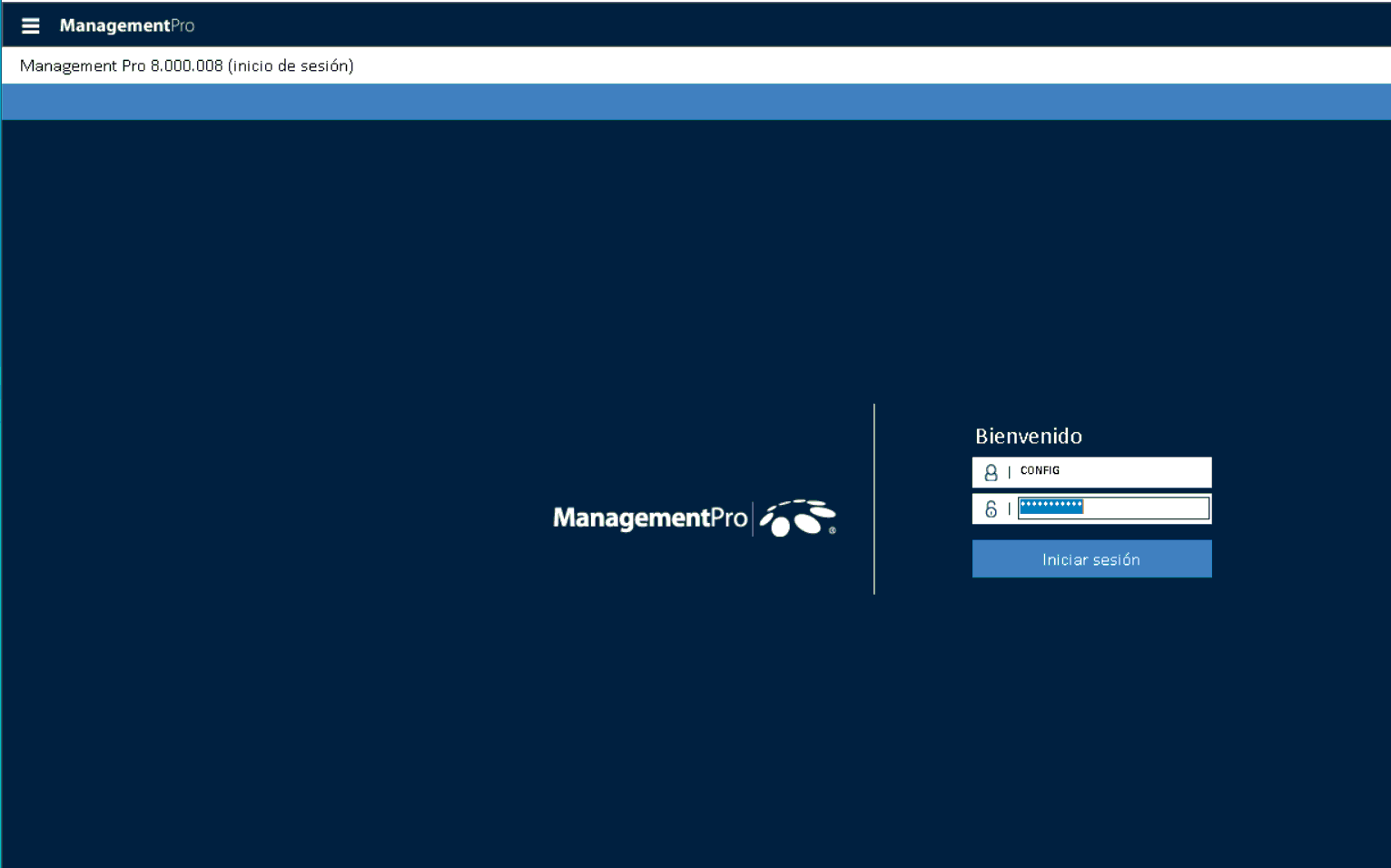Open the hamburger menu in the header
Viewport: 1391px width, 868px height.
click(30, 25)
